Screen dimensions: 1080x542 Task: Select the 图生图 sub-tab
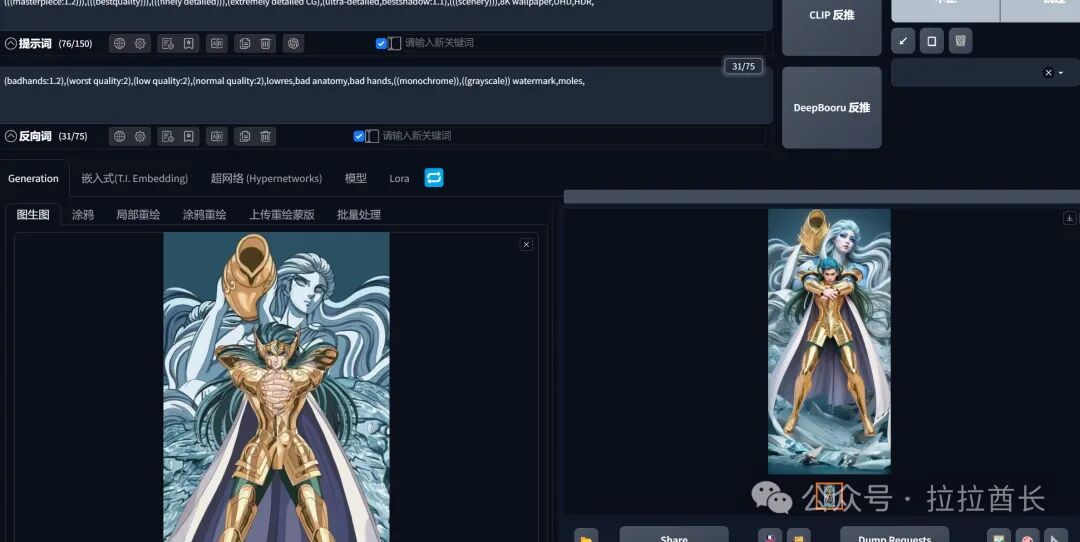33,214
